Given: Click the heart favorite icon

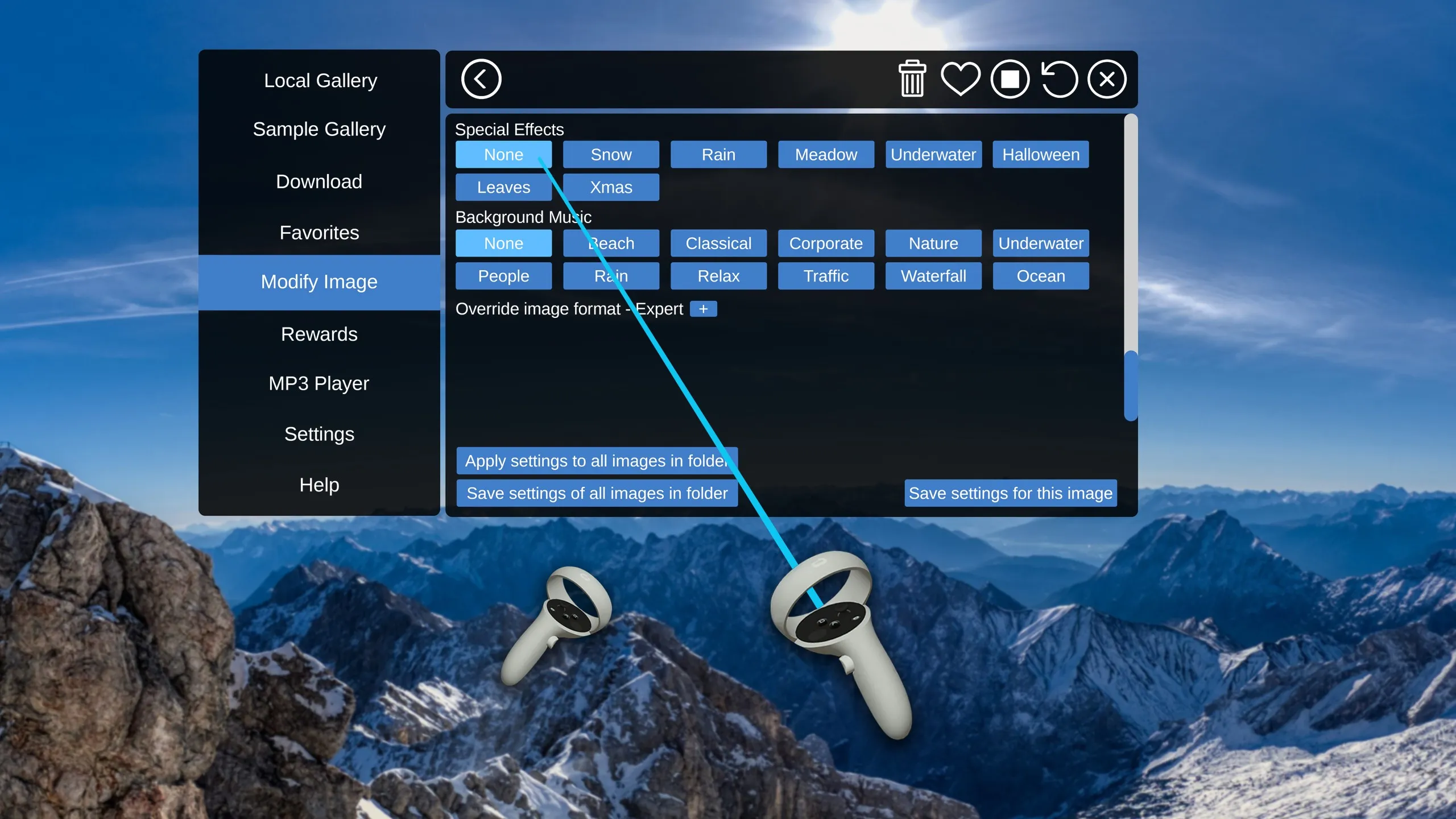Looking at the screenshot, I should [960, 79].
